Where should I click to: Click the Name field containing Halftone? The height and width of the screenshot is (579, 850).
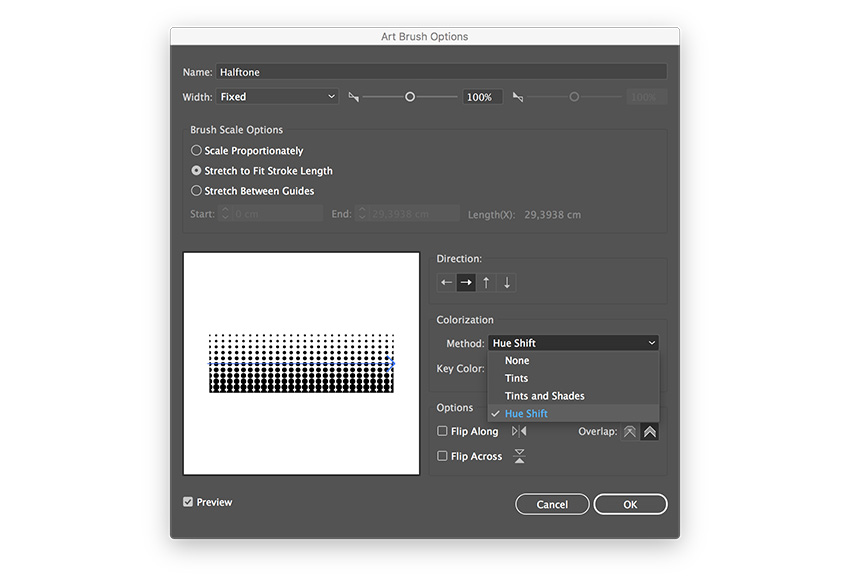(441, 72)
